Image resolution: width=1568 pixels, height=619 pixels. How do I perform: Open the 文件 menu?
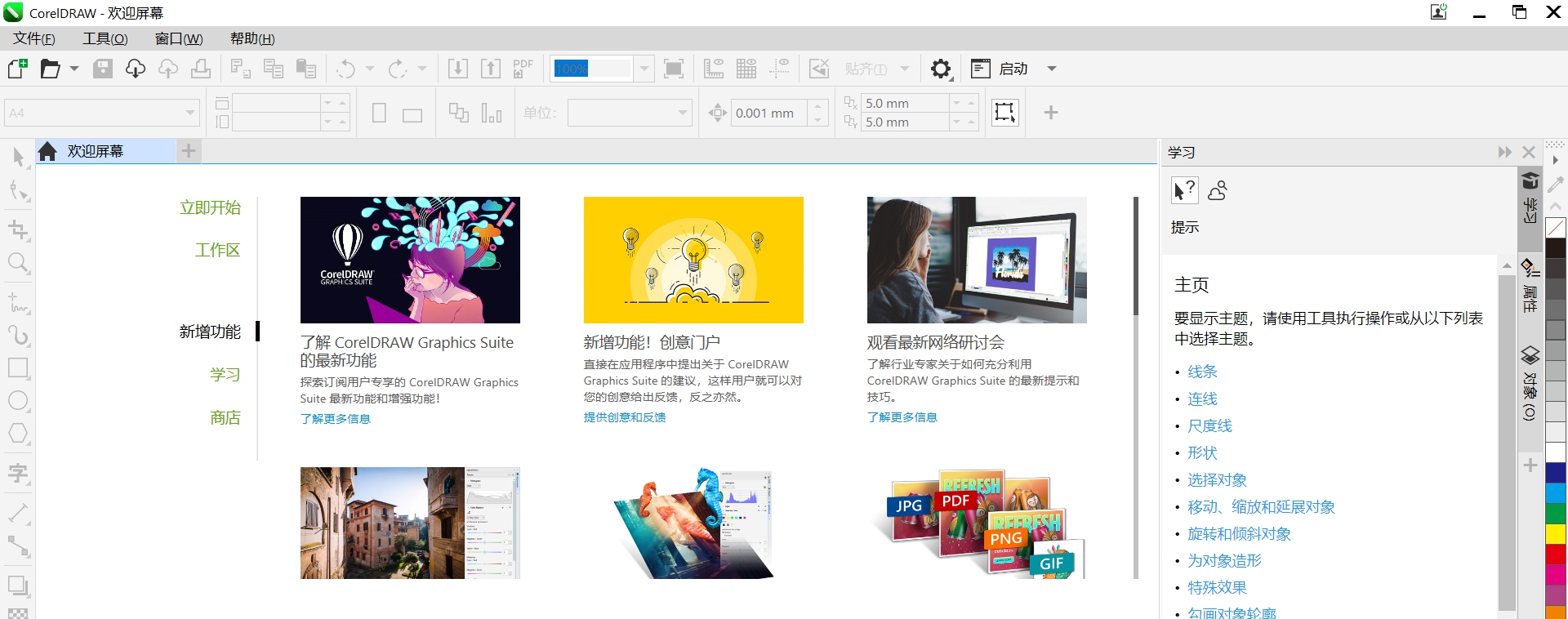click(34, 38)
